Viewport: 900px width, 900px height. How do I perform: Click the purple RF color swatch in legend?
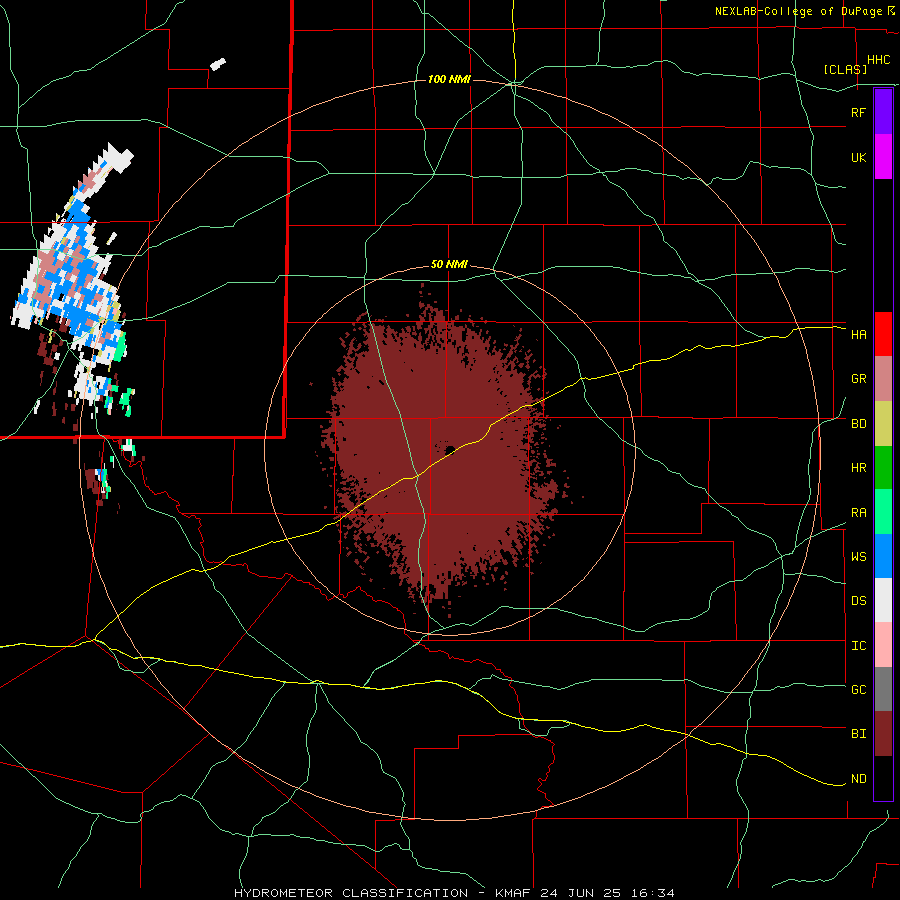pos(883,112)
